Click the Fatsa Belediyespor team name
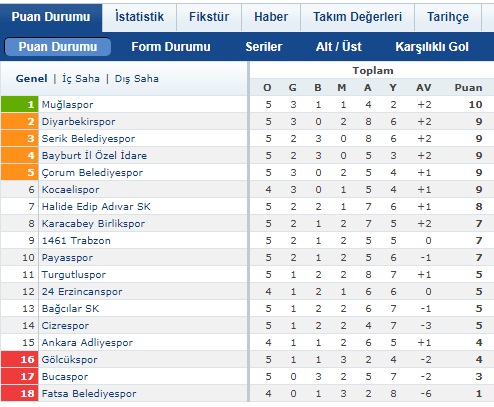Screen dimensions: 494x407 pyautogui.click(x=89, y=394)
